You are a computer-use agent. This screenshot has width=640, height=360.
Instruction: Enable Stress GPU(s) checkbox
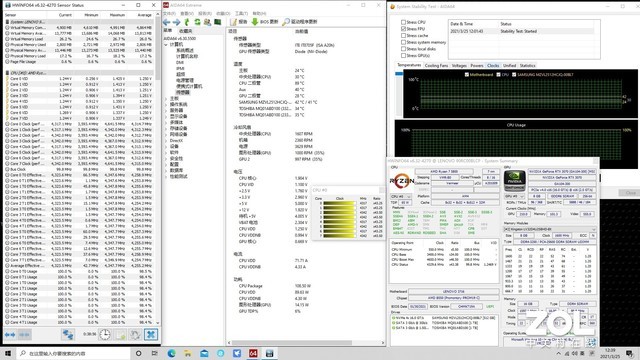tap(403, 55)
